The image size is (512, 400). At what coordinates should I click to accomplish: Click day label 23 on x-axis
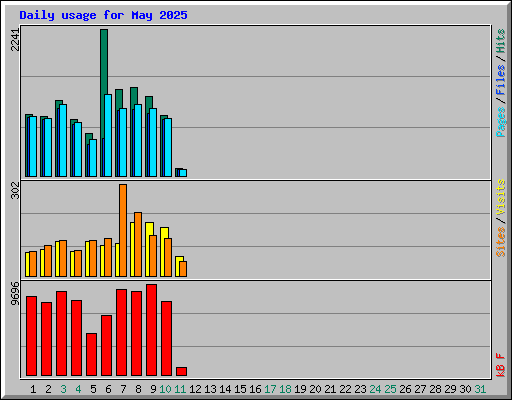(360, 389)
